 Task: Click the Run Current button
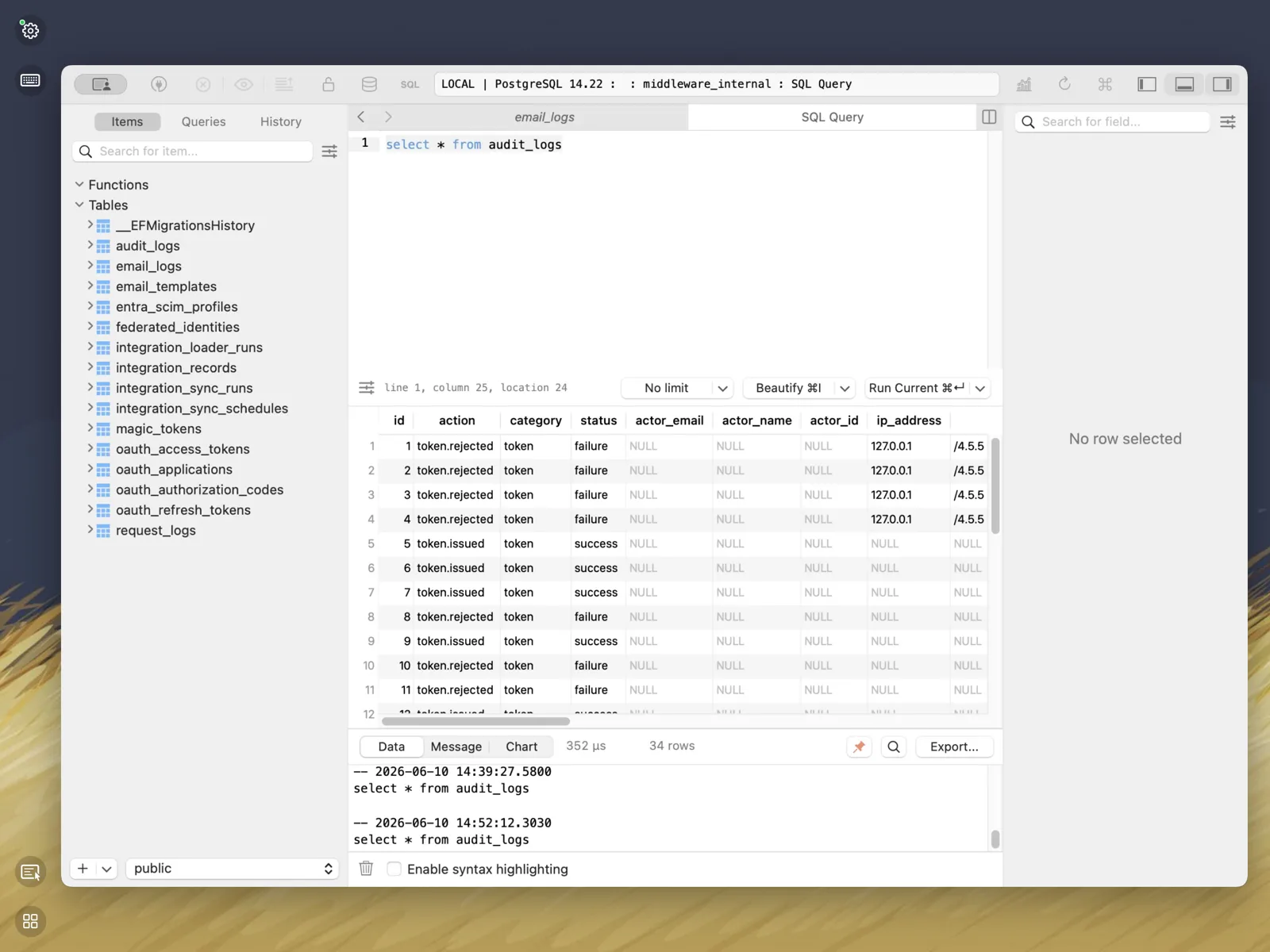coord(917,388)
